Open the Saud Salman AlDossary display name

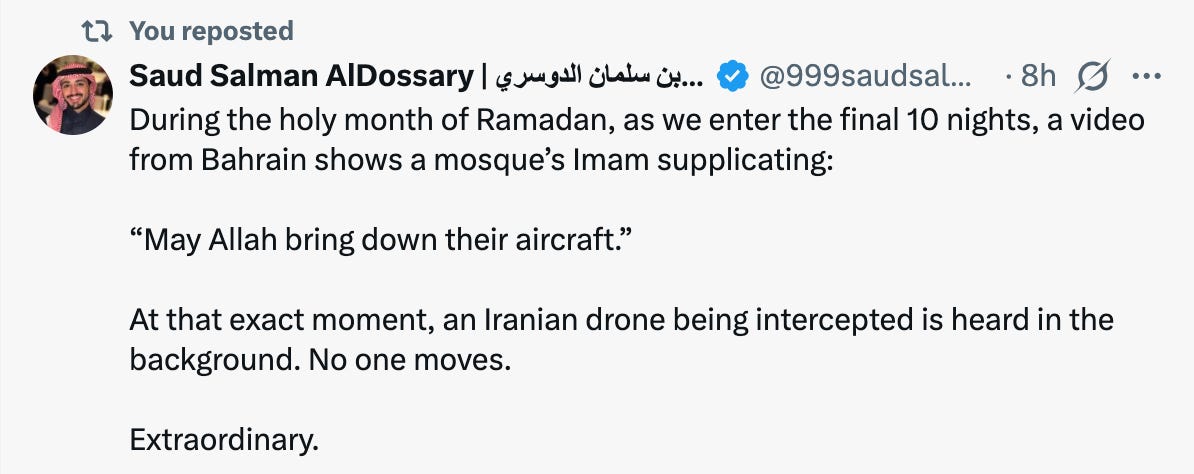pyautogui.click(x=302, y=76)
